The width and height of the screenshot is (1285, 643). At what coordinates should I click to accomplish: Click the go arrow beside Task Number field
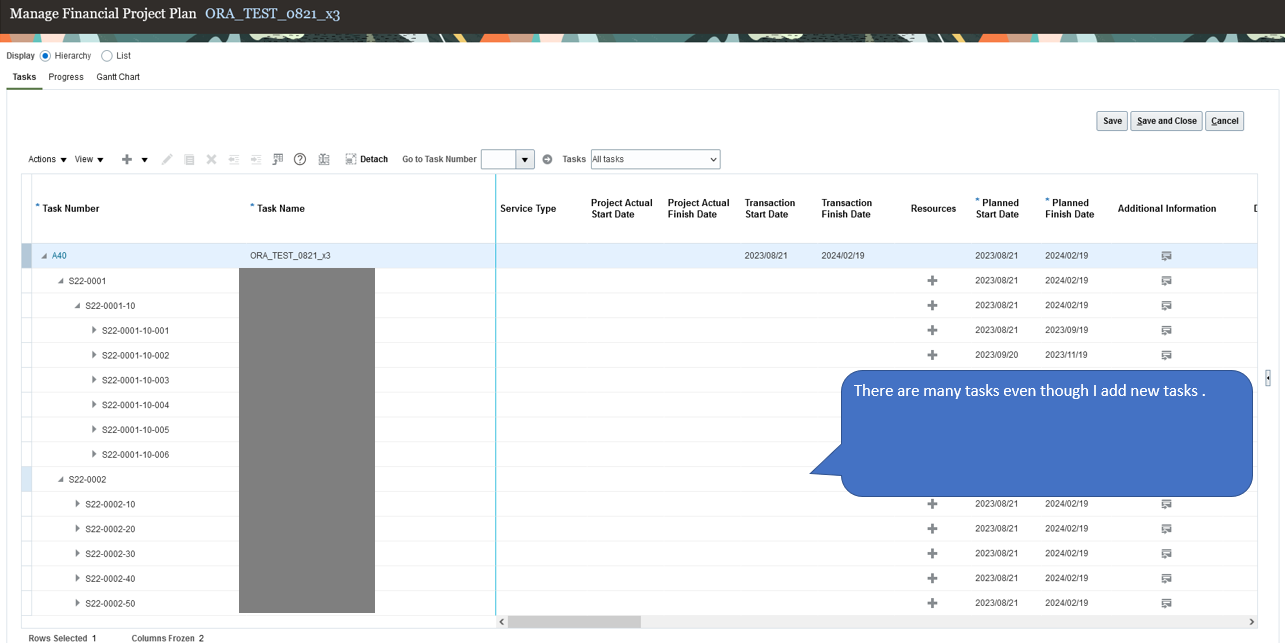547,159
